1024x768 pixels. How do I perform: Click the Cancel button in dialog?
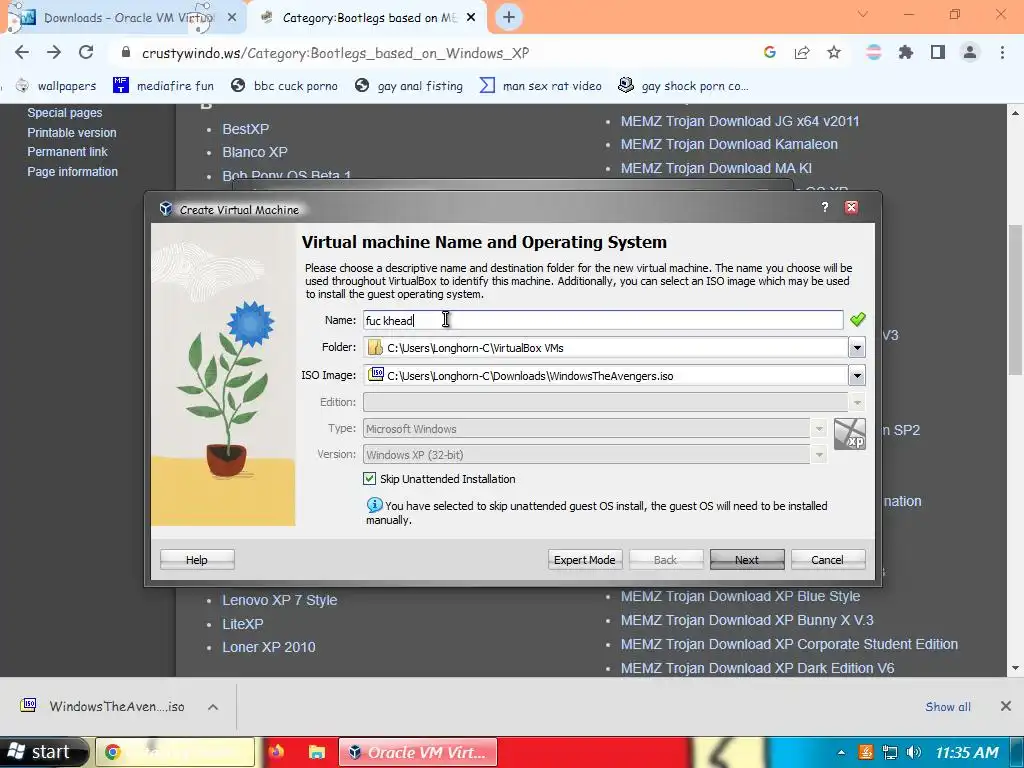point(827,560)
